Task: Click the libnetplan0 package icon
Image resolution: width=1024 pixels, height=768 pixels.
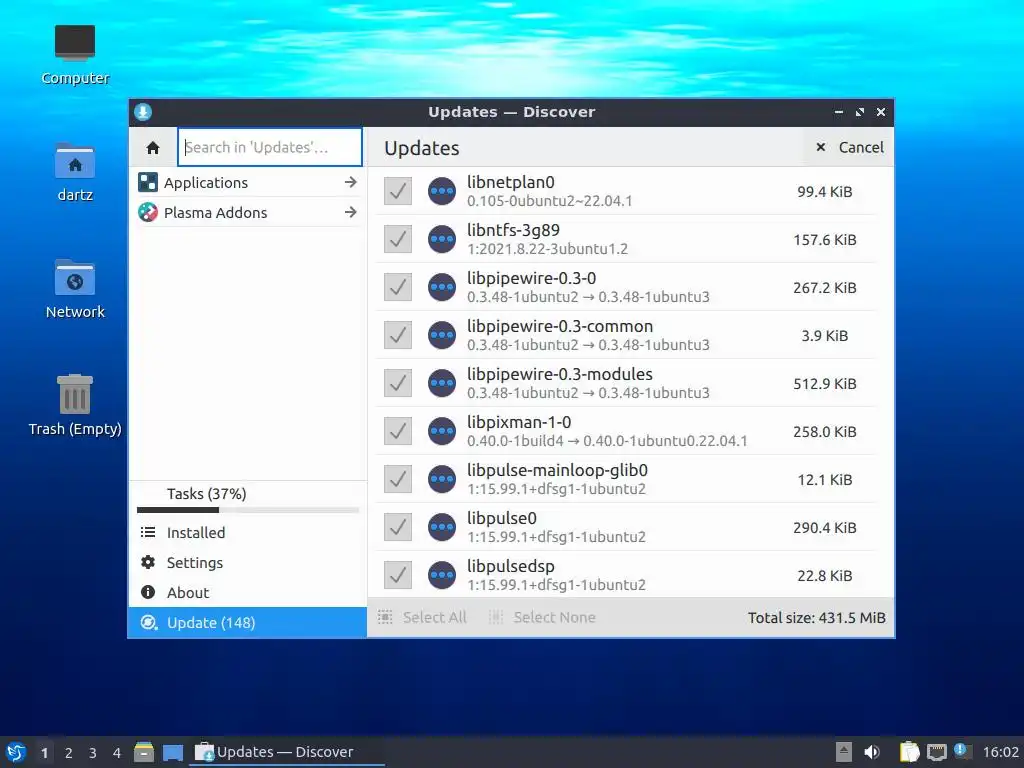Action: click(442, 191)
